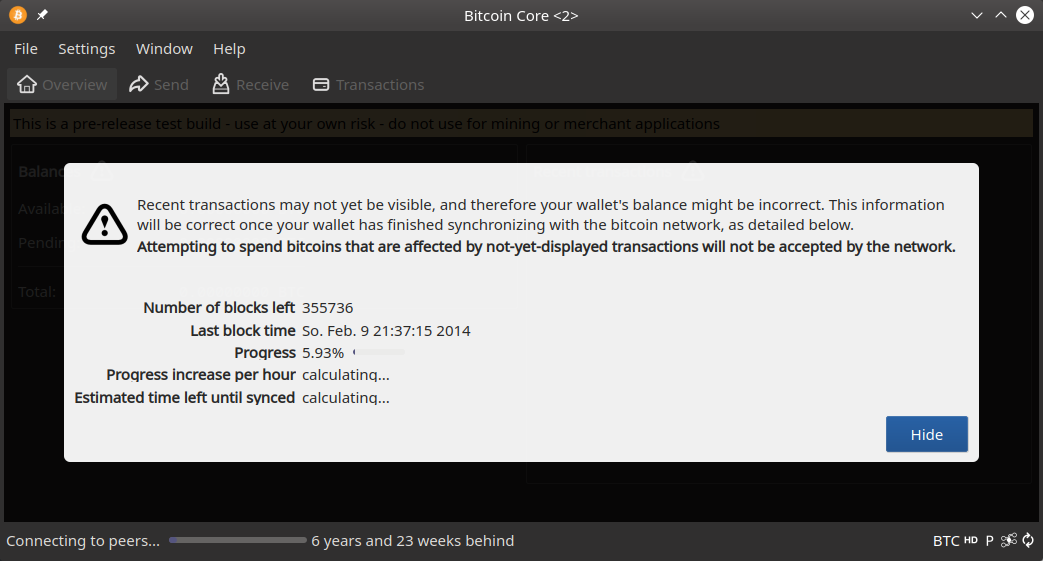Click 'calculating...' next to Estimated time left
This screenshot has width=1043, height=561.
pos(346,397)
